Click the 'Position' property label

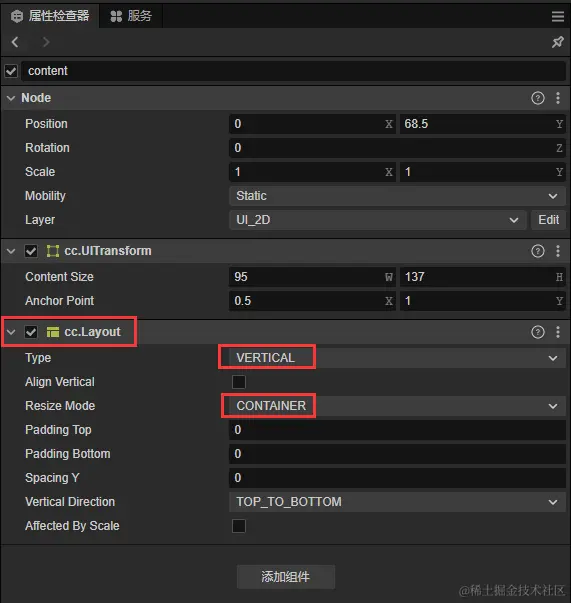46,124
